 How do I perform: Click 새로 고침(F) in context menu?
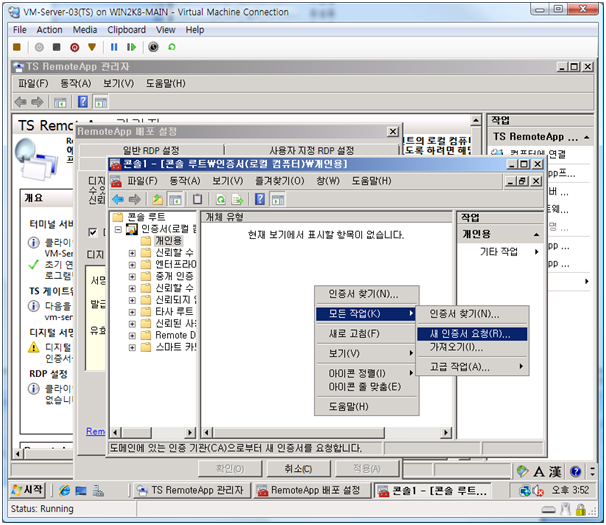(x=366, y=334)
